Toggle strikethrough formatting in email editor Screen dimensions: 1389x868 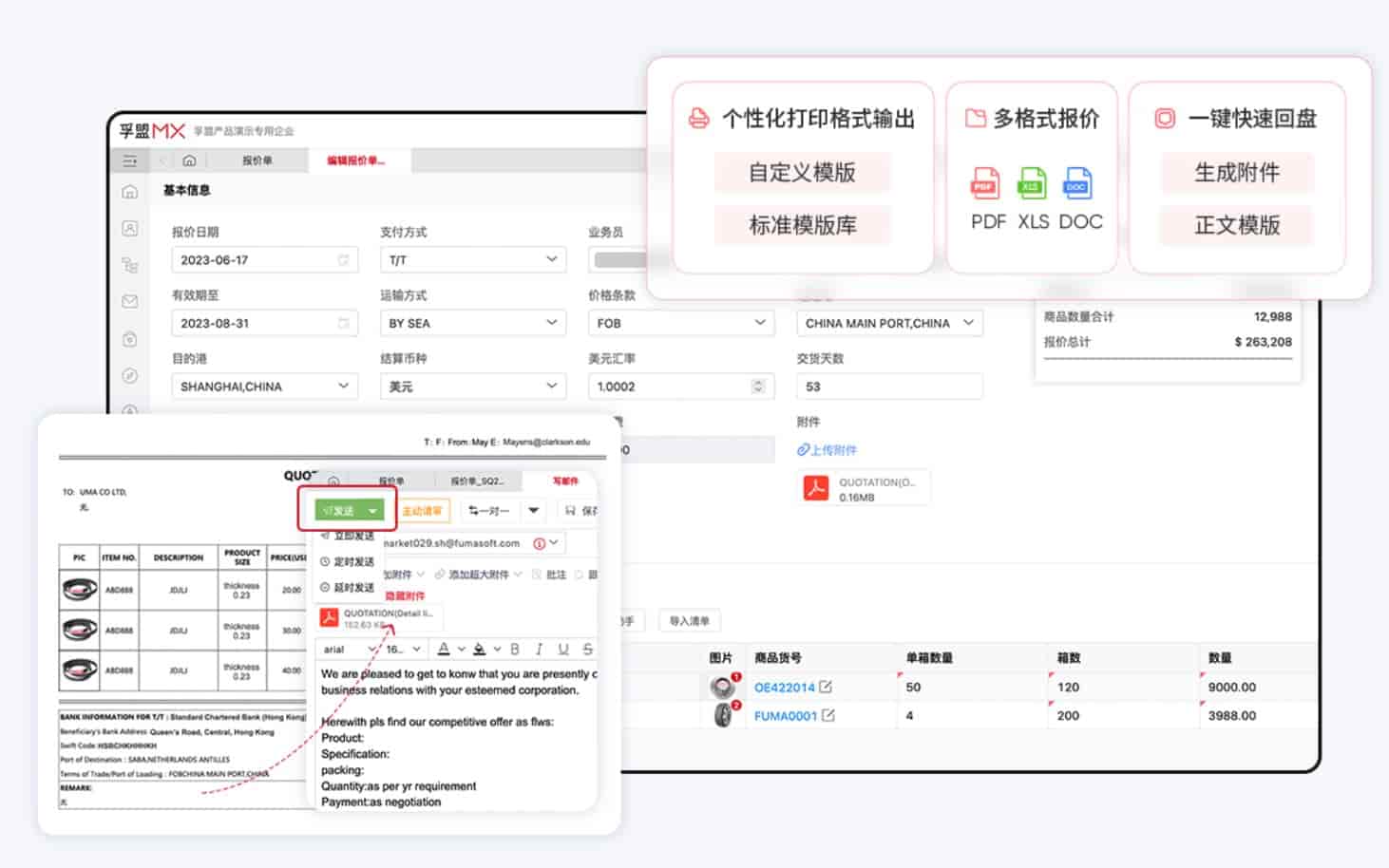point(587,650)
